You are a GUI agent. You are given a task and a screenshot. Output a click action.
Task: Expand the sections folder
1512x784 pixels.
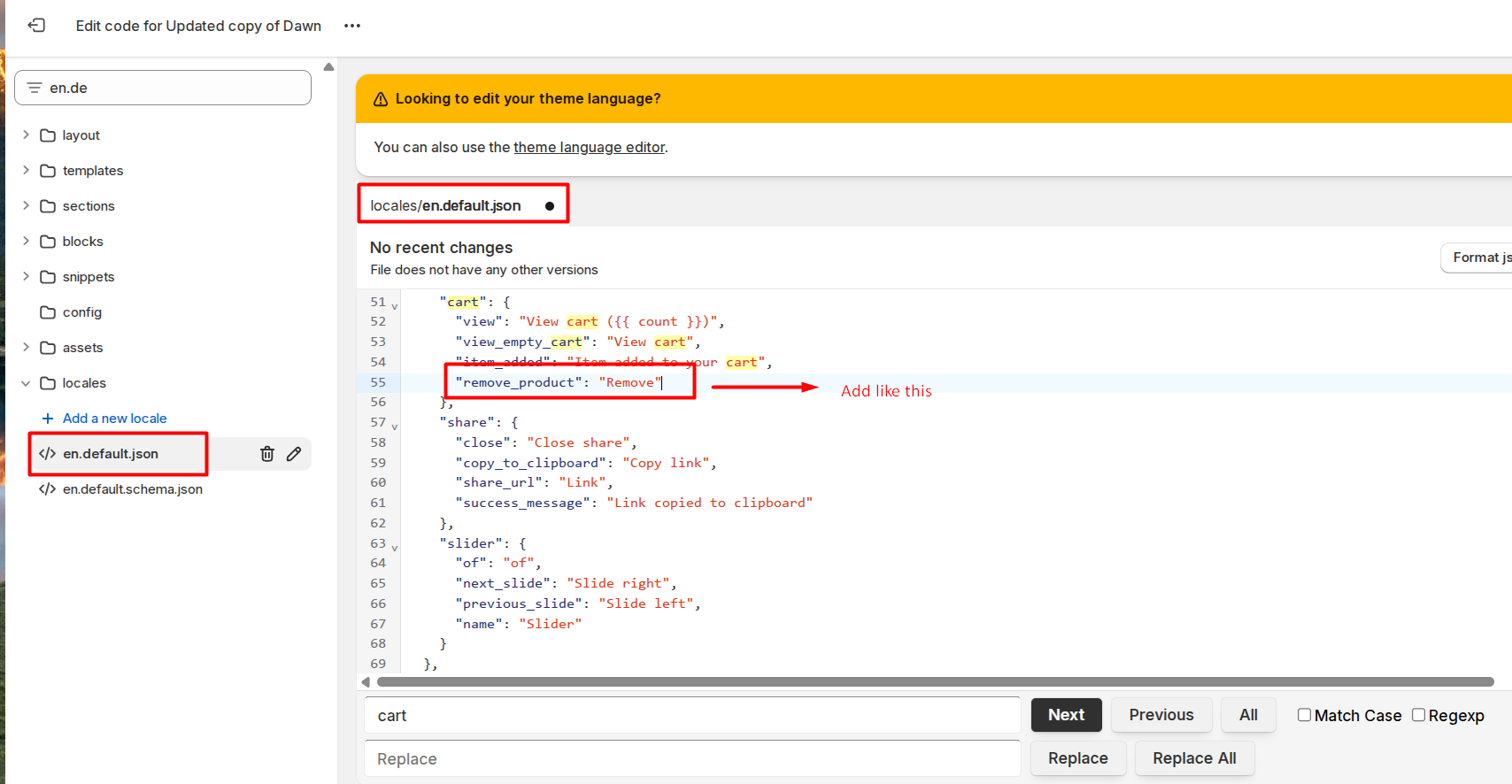click(x=26, y=205)
